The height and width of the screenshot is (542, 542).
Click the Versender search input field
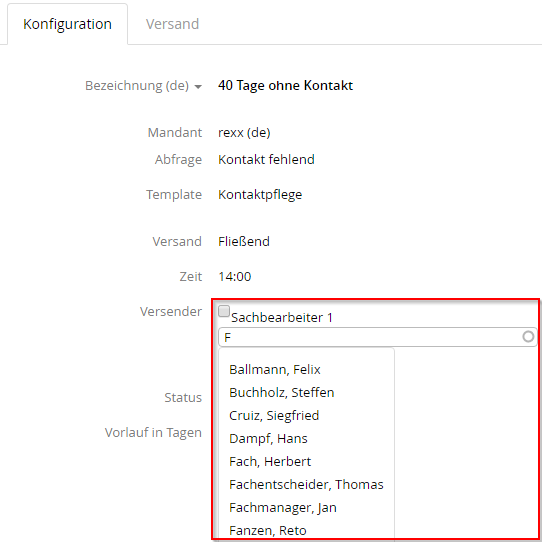tap(377, 337)
